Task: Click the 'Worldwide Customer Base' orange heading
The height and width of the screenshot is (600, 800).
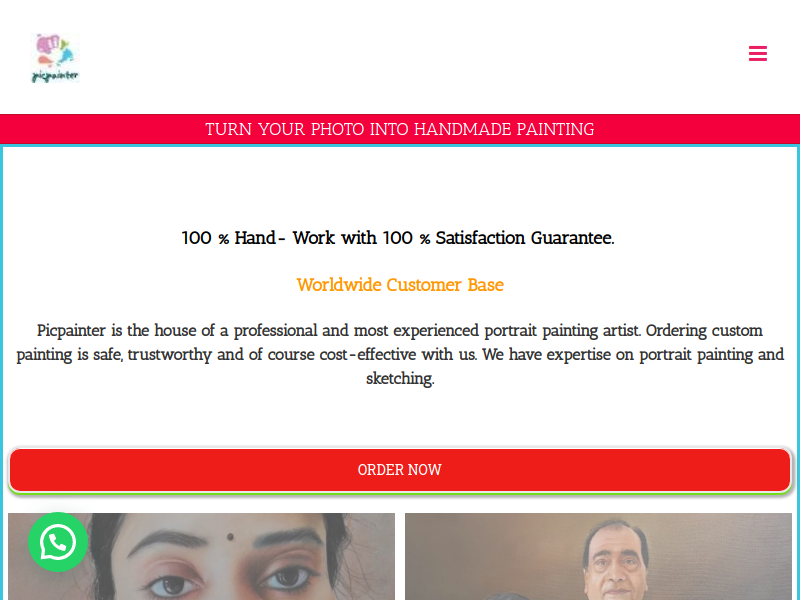Action: tap(400, 285)
